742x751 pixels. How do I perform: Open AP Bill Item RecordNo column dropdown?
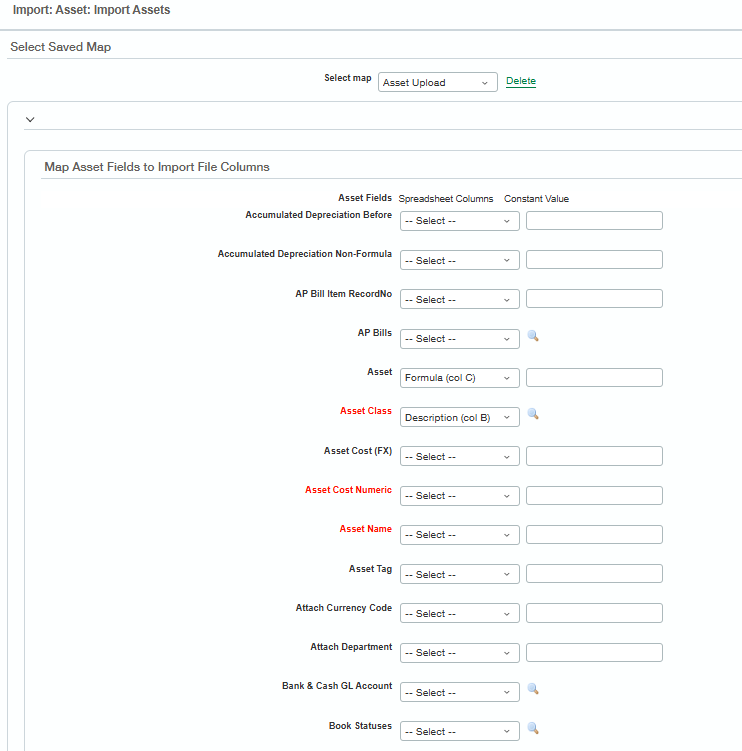(x=459, y=299)
